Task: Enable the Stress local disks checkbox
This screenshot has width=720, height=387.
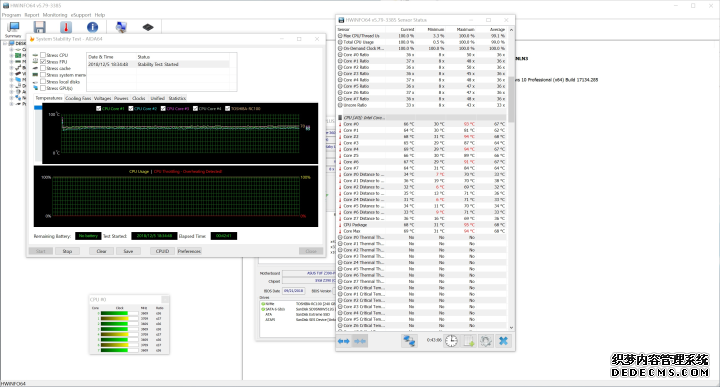Action: tap(43, 82)
